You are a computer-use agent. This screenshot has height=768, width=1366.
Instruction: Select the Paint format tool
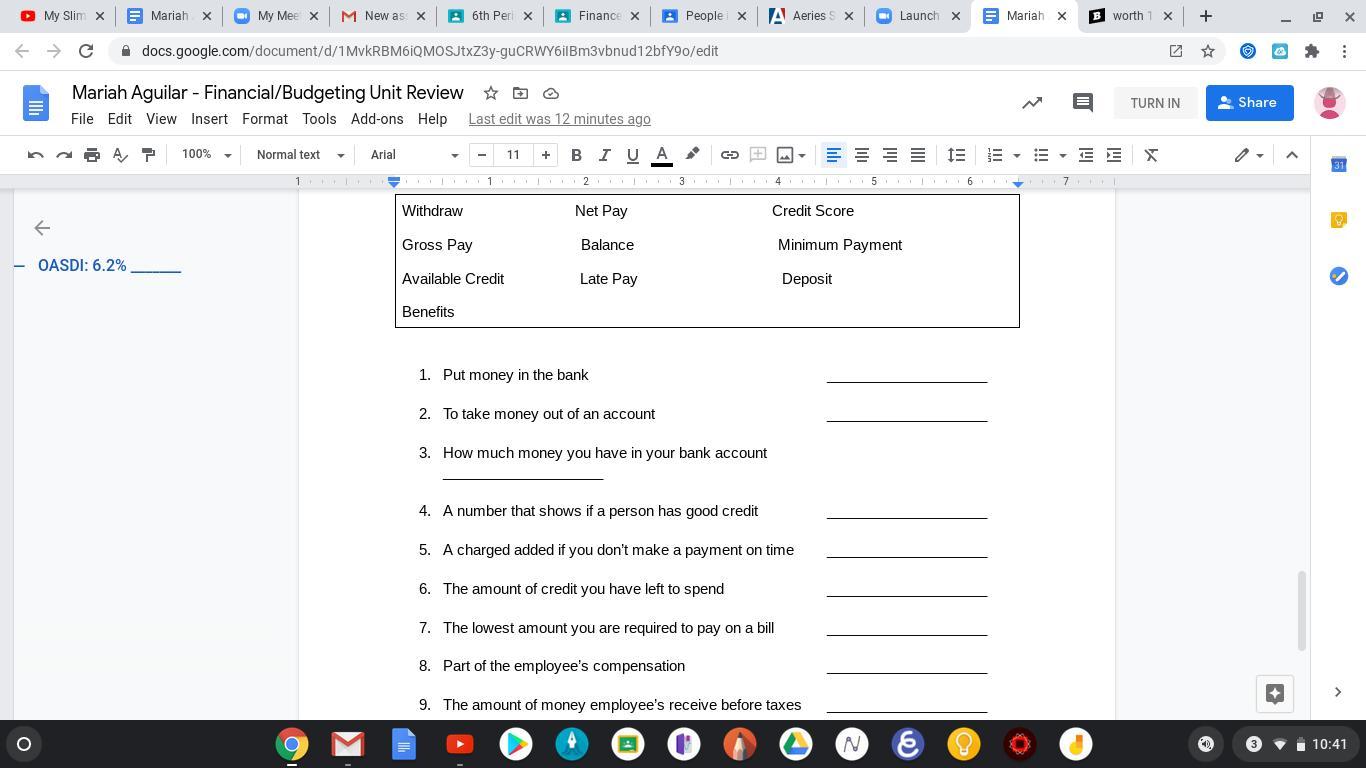148,155
